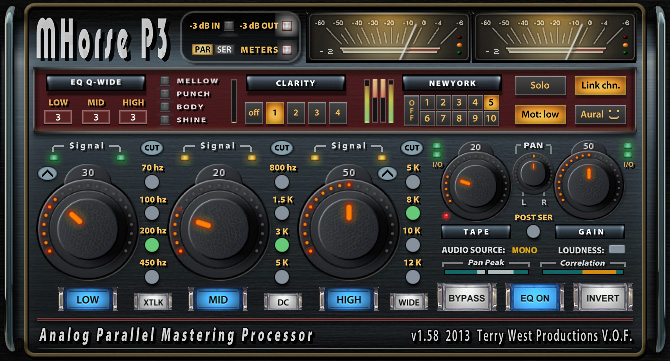This screenshot has width=670, height=361.
Task: Toggle the EQ ON button
Action: click(535, 297)
